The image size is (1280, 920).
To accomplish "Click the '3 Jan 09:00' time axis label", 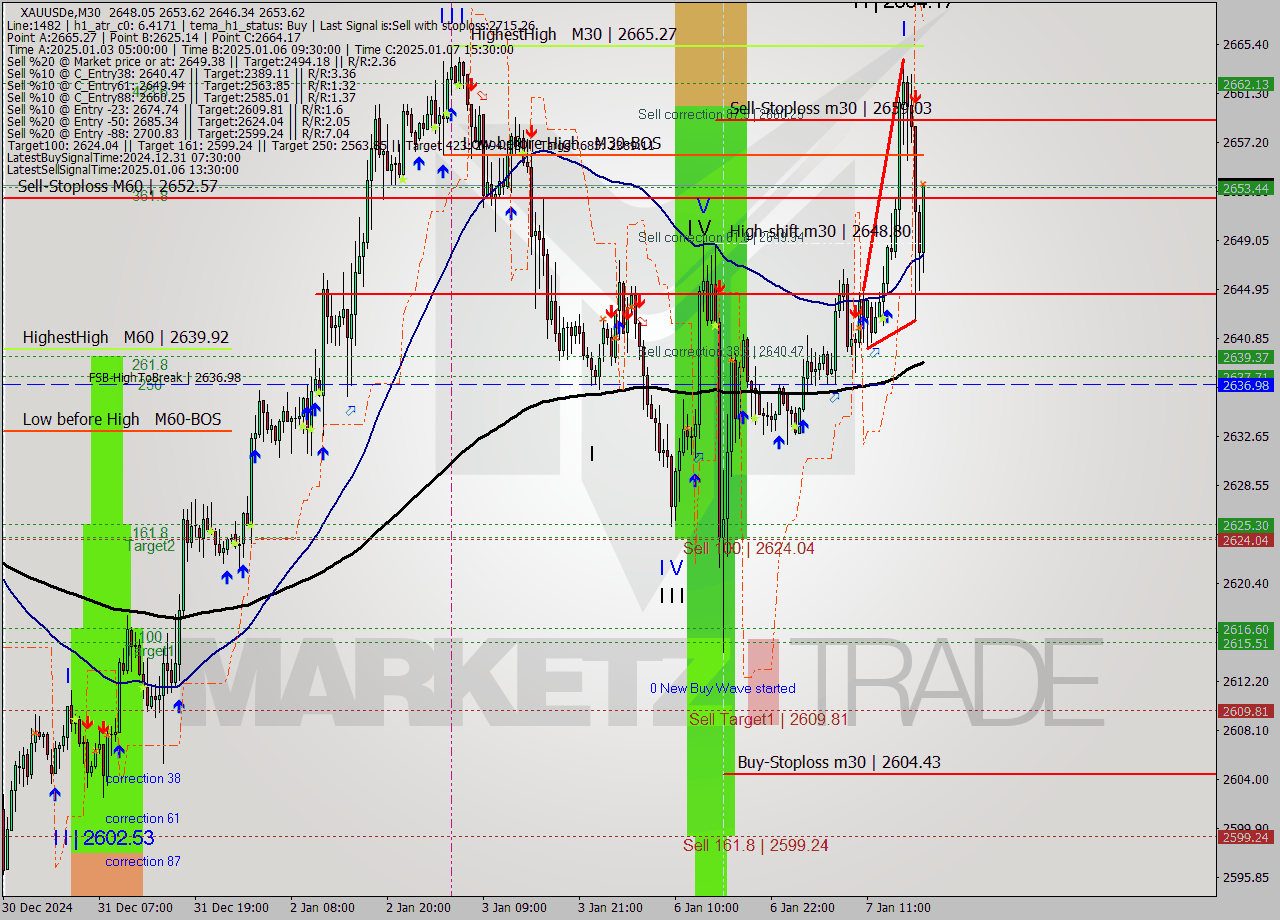I will pyautogui.click(x=514, y=907).
